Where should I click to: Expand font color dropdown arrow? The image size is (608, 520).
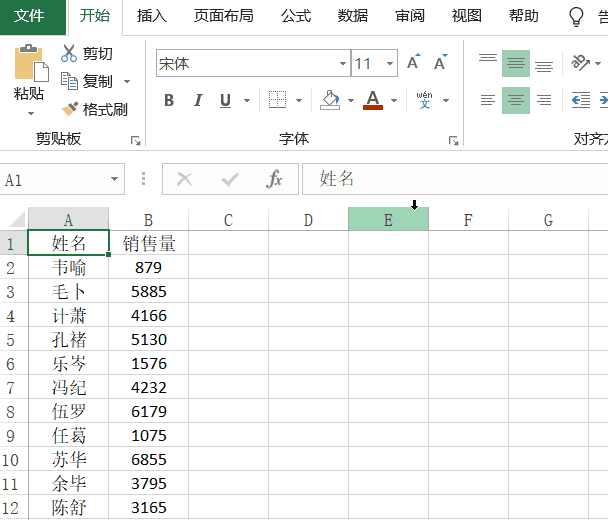point(394,100)
